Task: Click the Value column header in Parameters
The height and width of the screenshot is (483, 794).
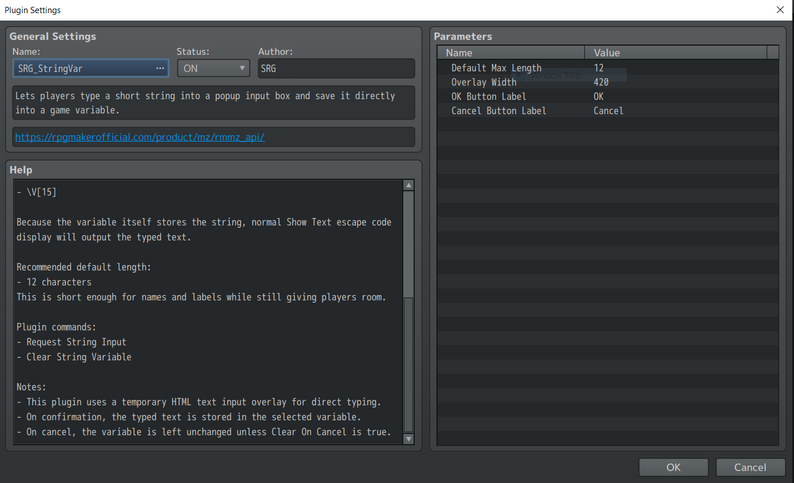Action: click(676, 53)
